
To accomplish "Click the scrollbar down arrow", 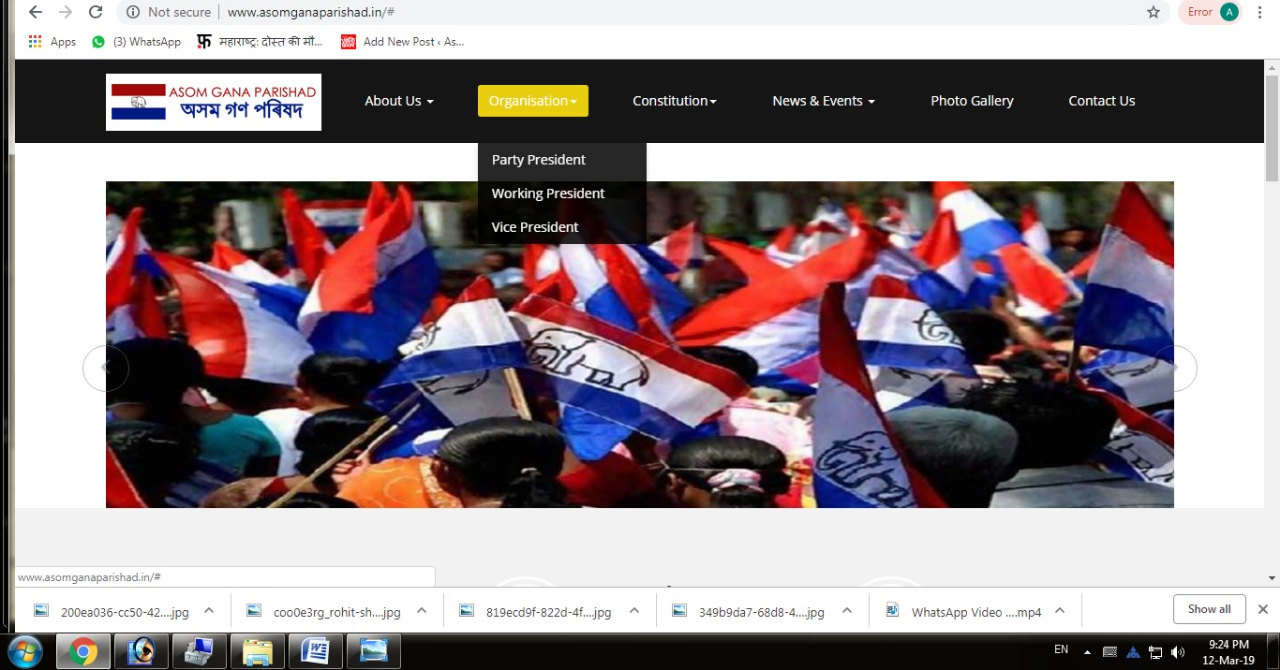I will [x=1272, y=578].
